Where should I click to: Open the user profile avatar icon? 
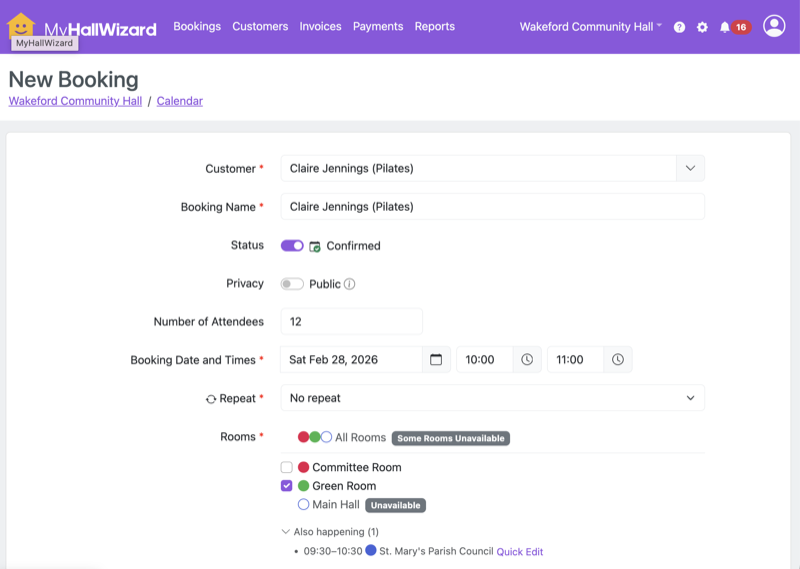[x=773, y=26]
